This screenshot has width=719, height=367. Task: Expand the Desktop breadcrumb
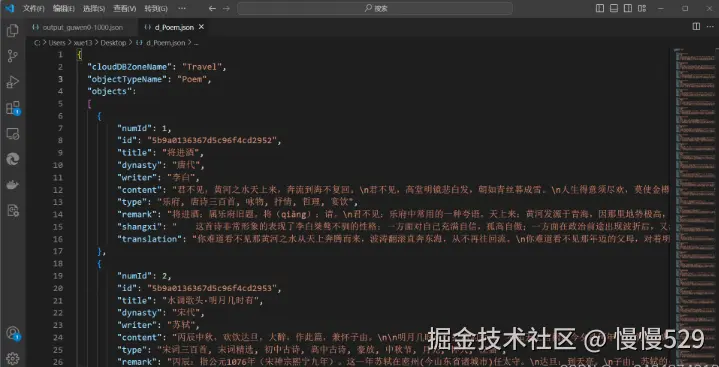point(113,43)
